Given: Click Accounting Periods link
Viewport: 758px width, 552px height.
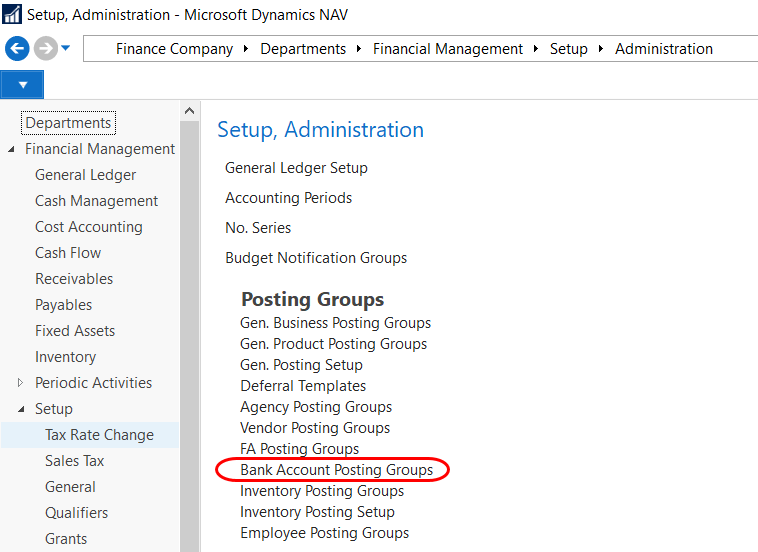Looking at the screenshot, I should pos(288,198).
